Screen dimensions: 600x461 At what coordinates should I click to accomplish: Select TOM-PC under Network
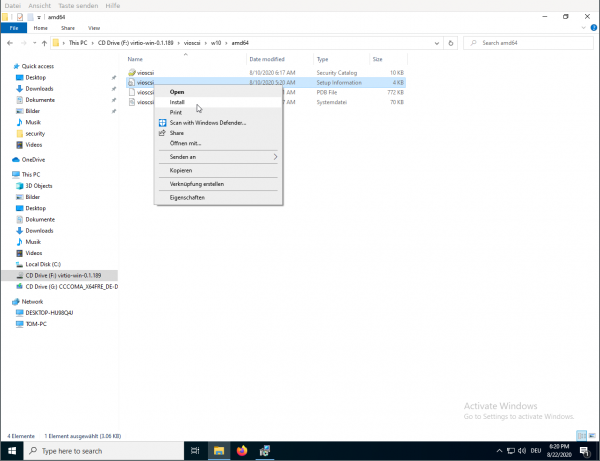point(40,323)
